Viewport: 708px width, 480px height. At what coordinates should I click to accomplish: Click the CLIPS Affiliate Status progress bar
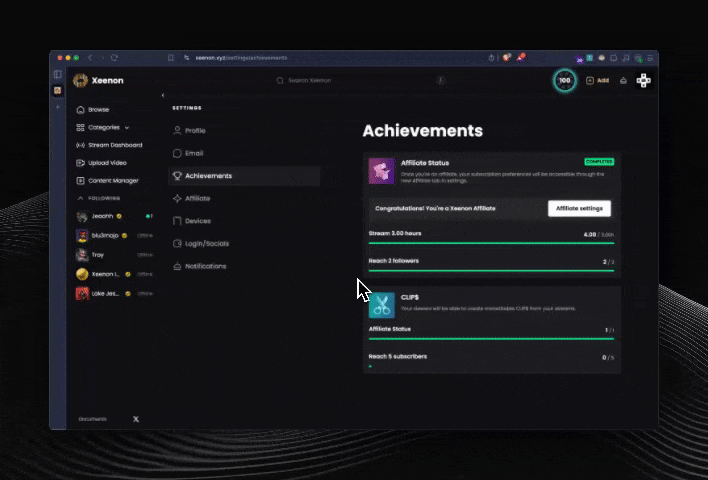(x=491, y=339)
